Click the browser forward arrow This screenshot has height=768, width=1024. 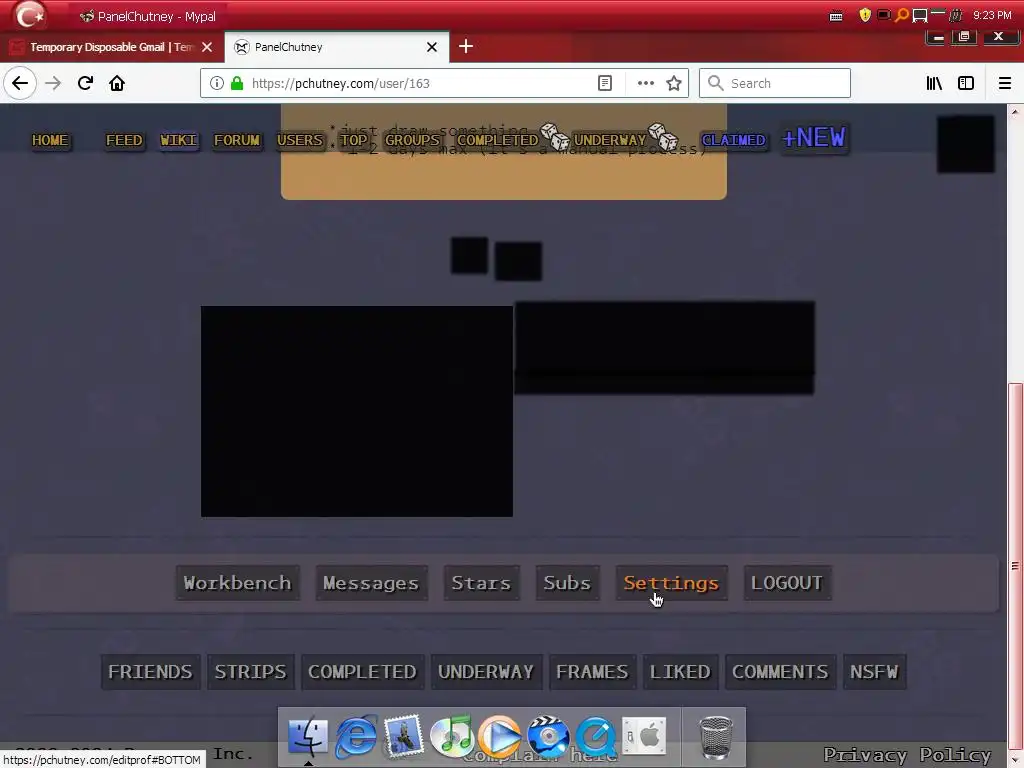(53, 83)
